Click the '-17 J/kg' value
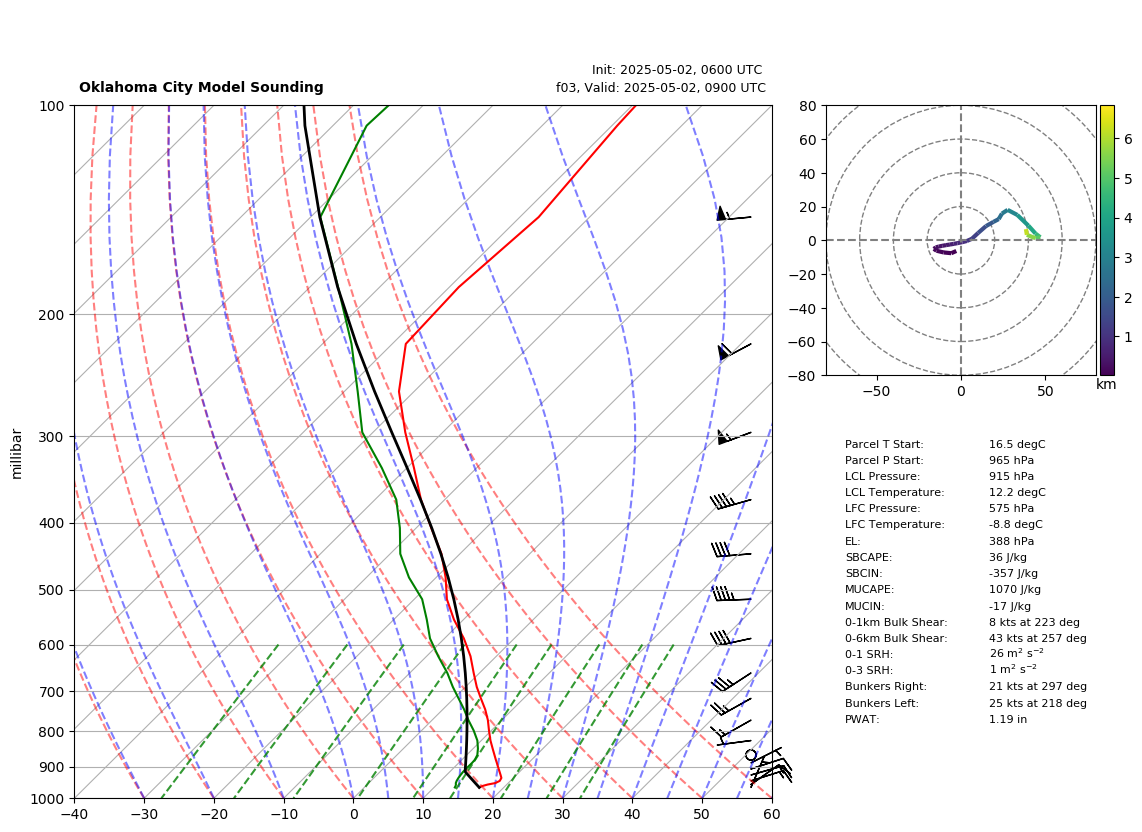The width and height of the screenshot is (1142, 832). coord(1010,606)
